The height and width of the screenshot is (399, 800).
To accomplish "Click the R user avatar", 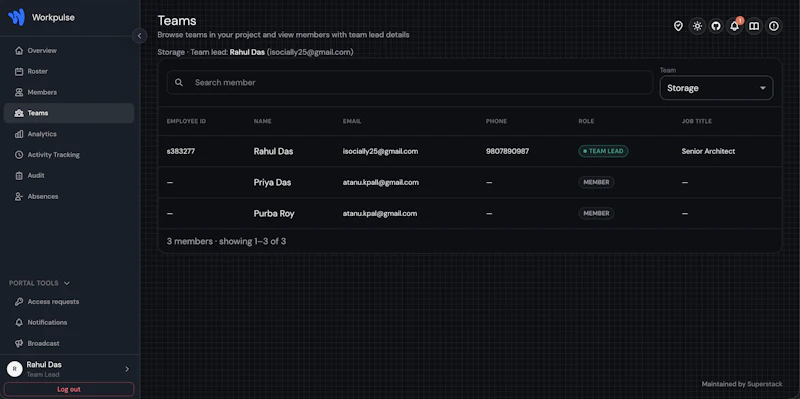I will click(x=14, y=369).
